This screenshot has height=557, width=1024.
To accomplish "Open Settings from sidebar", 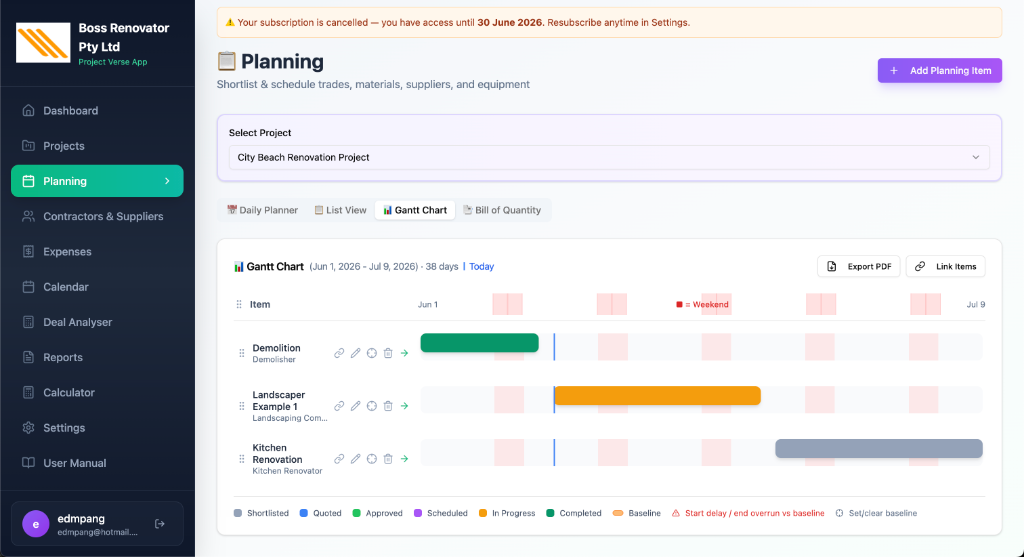I will tap(97, 428).
